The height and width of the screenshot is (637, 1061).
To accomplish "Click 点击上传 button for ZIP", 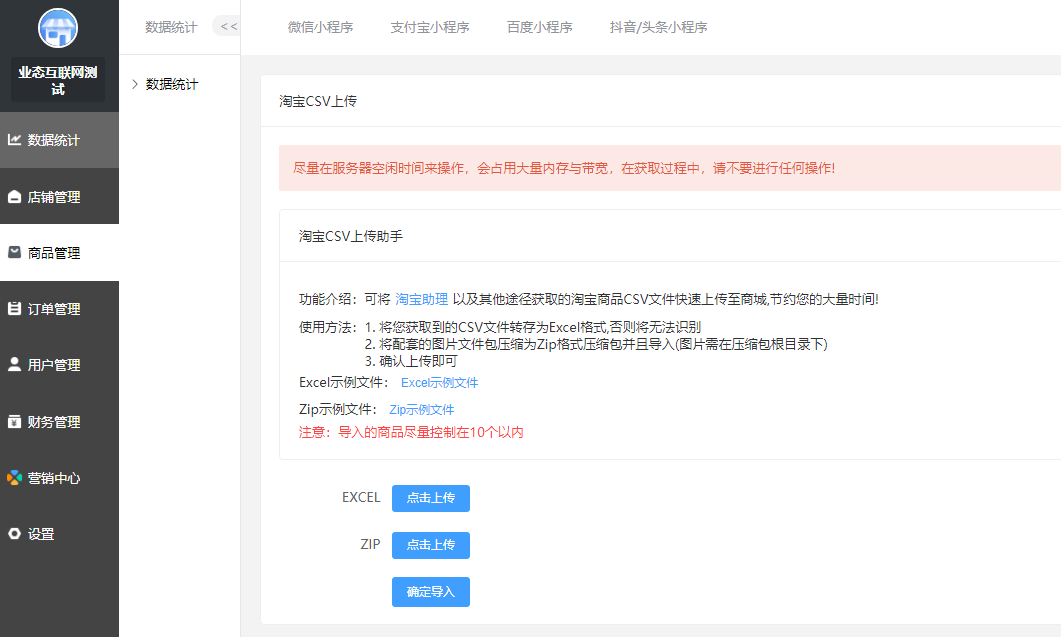I will point(431,545).
